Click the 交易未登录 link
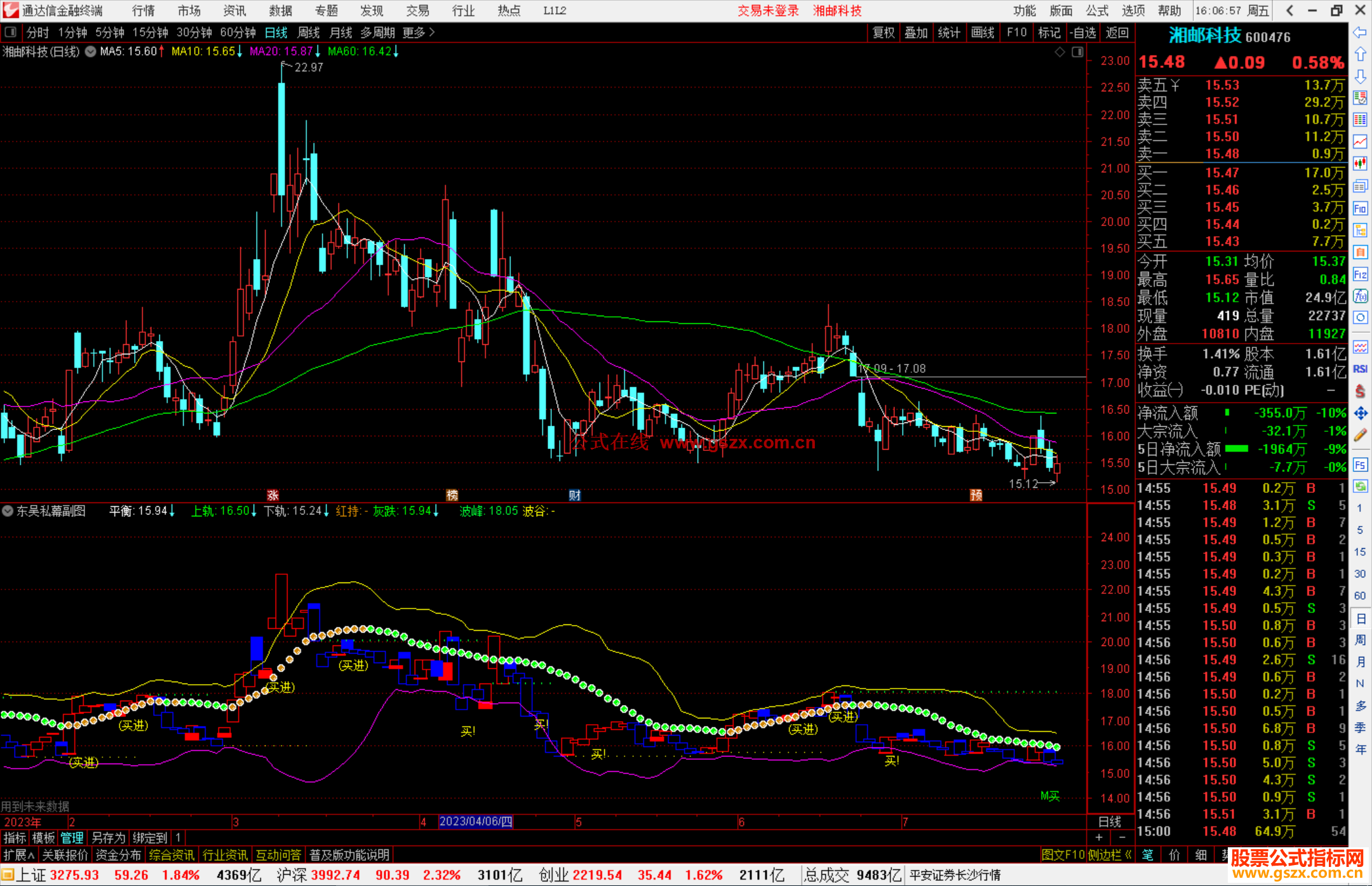This screenshot has height=886, width=1372. pos(767,11)
